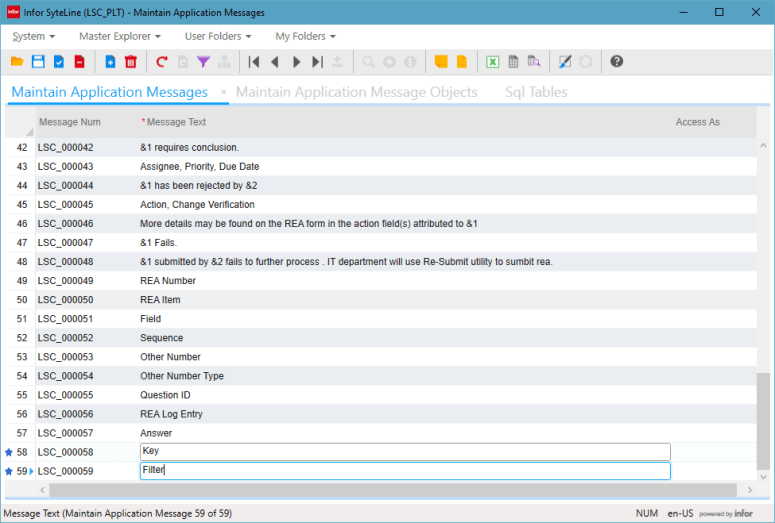Viewport: 775px width, 523px height.
Task: Click the grayed circular plus icon
Action: 389,62
